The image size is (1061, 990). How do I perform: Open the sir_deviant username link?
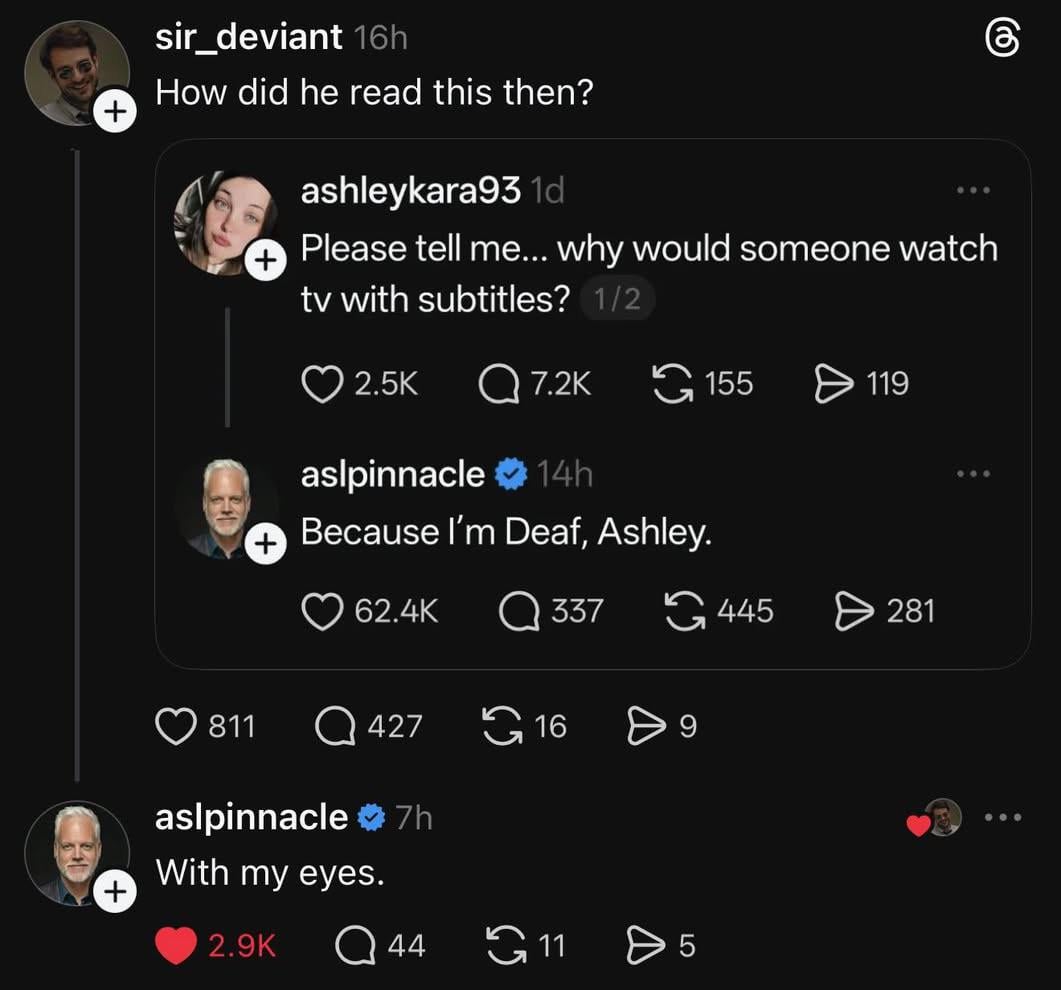[x=249, y=37]
